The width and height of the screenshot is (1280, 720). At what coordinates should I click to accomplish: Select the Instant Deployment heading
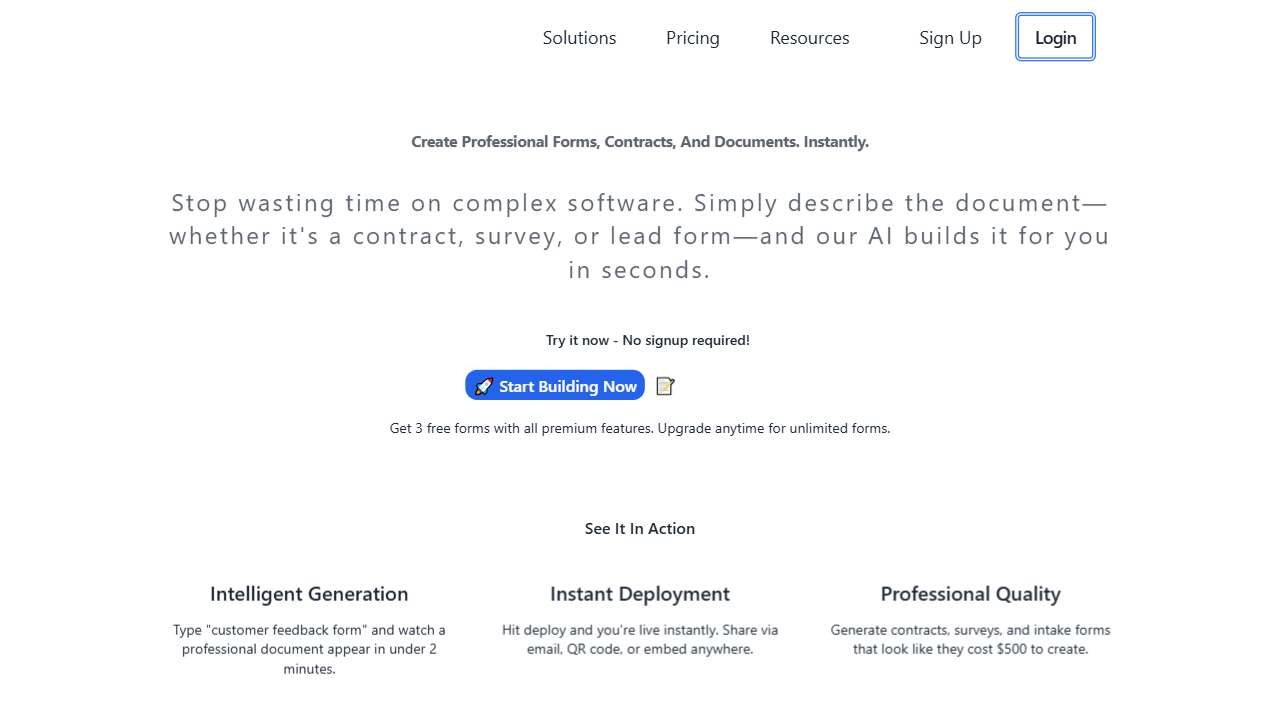pos(640,594)
